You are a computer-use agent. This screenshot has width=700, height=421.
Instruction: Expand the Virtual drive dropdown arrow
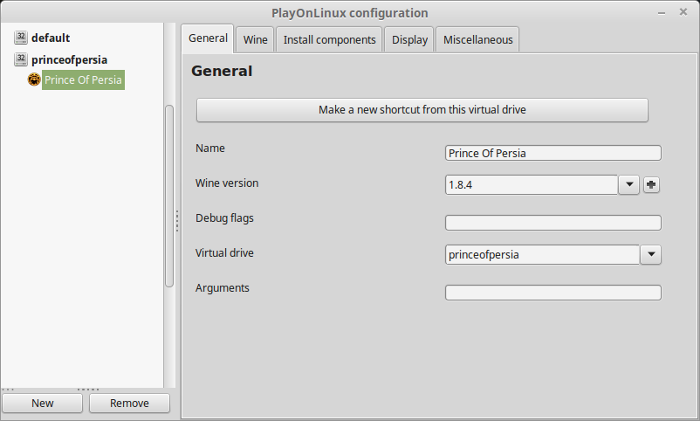click(651, 254)
